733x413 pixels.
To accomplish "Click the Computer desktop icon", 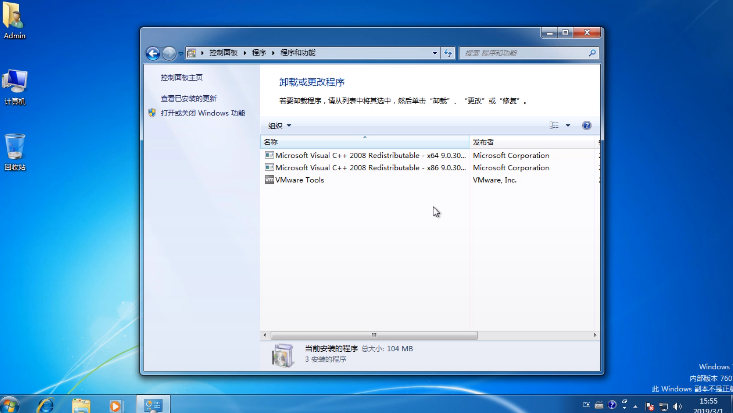I will click(x=14, y=87).
